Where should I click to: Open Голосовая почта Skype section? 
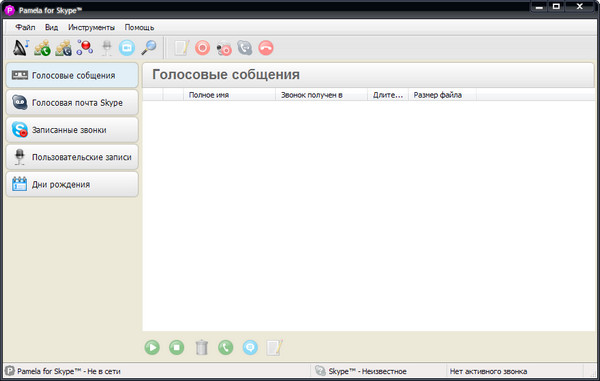tap(72, 103)
